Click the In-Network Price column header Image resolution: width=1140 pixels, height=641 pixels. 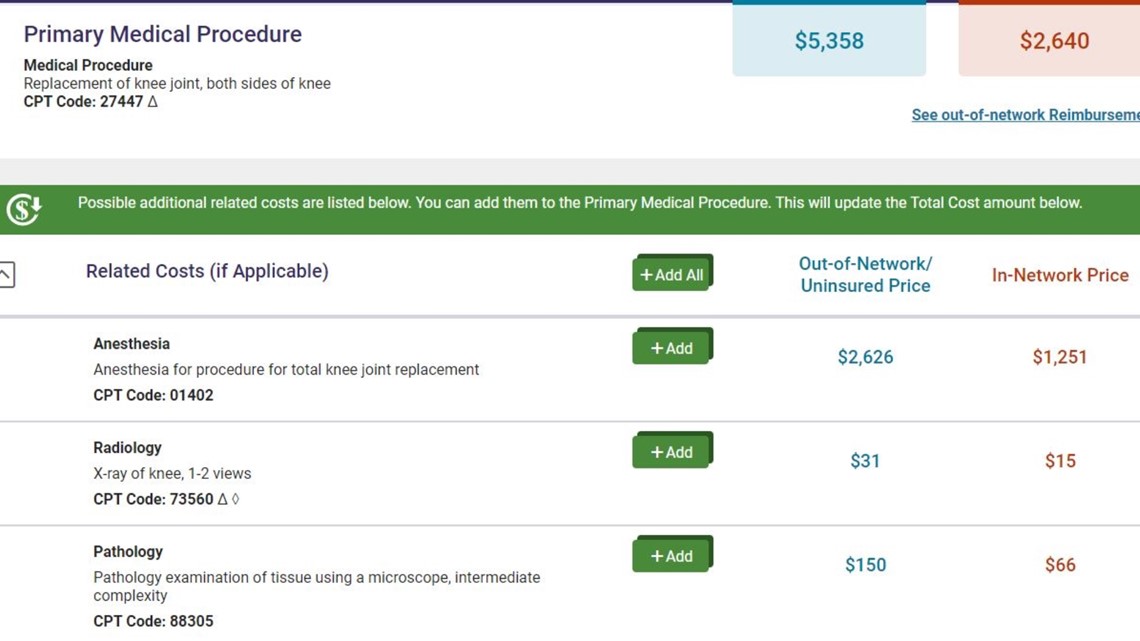coord(1060,275)
